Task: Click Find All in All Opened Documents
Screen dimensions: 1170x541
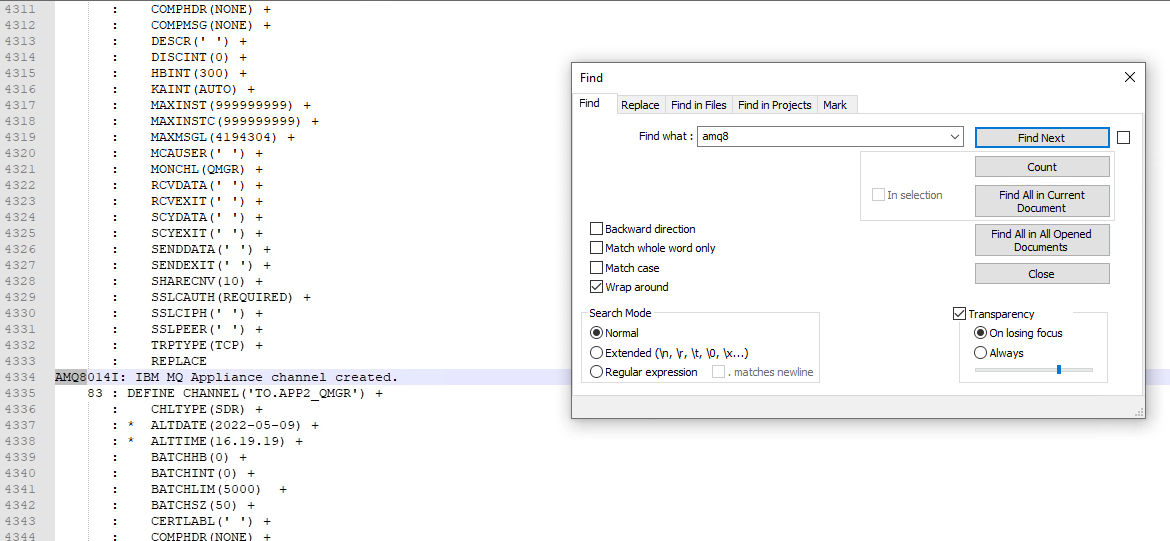Action: pyautogui.click(x=1042, y=240)
